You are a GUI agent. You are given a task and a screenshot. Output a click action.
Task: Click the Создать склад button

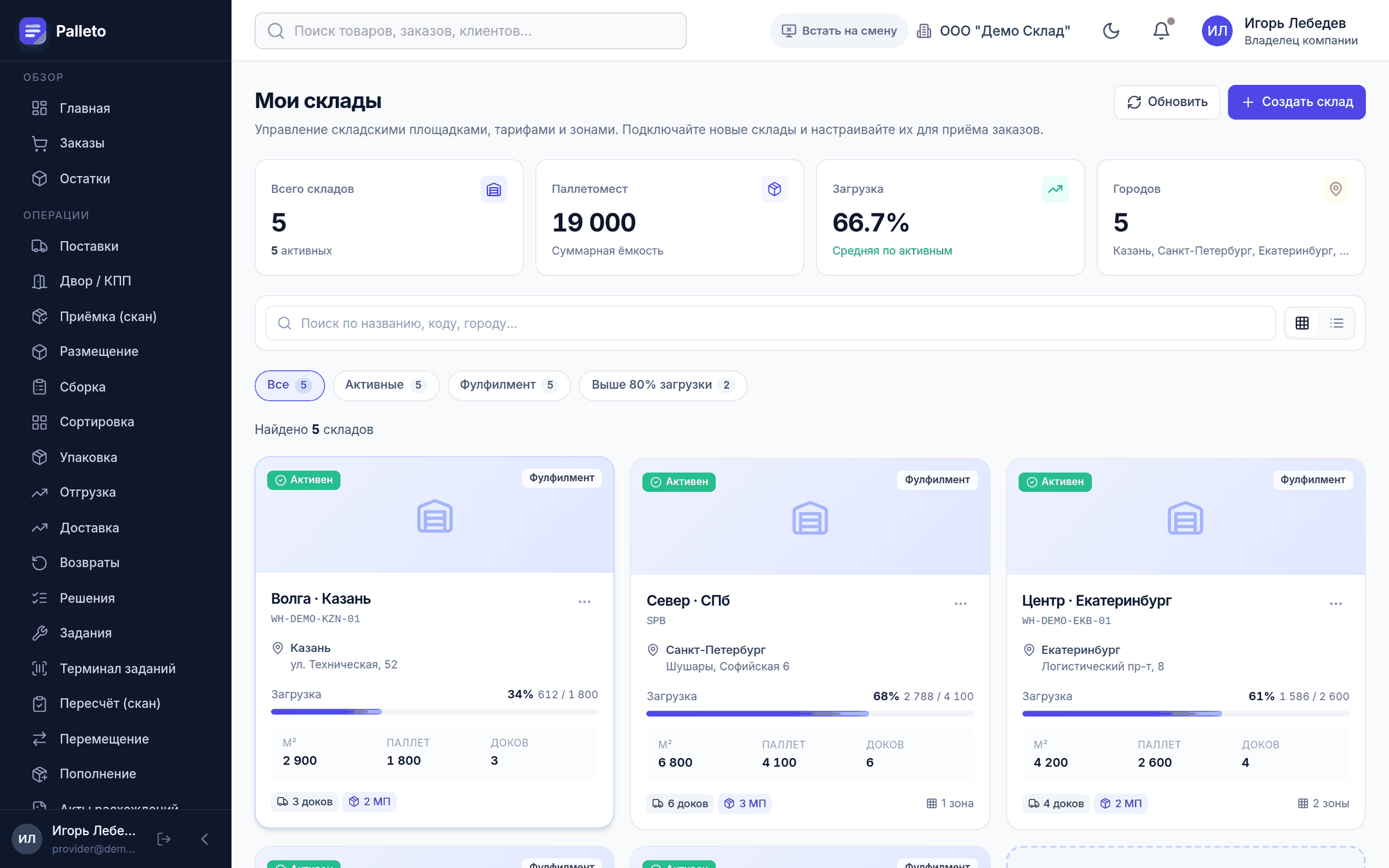[1296, 102]
